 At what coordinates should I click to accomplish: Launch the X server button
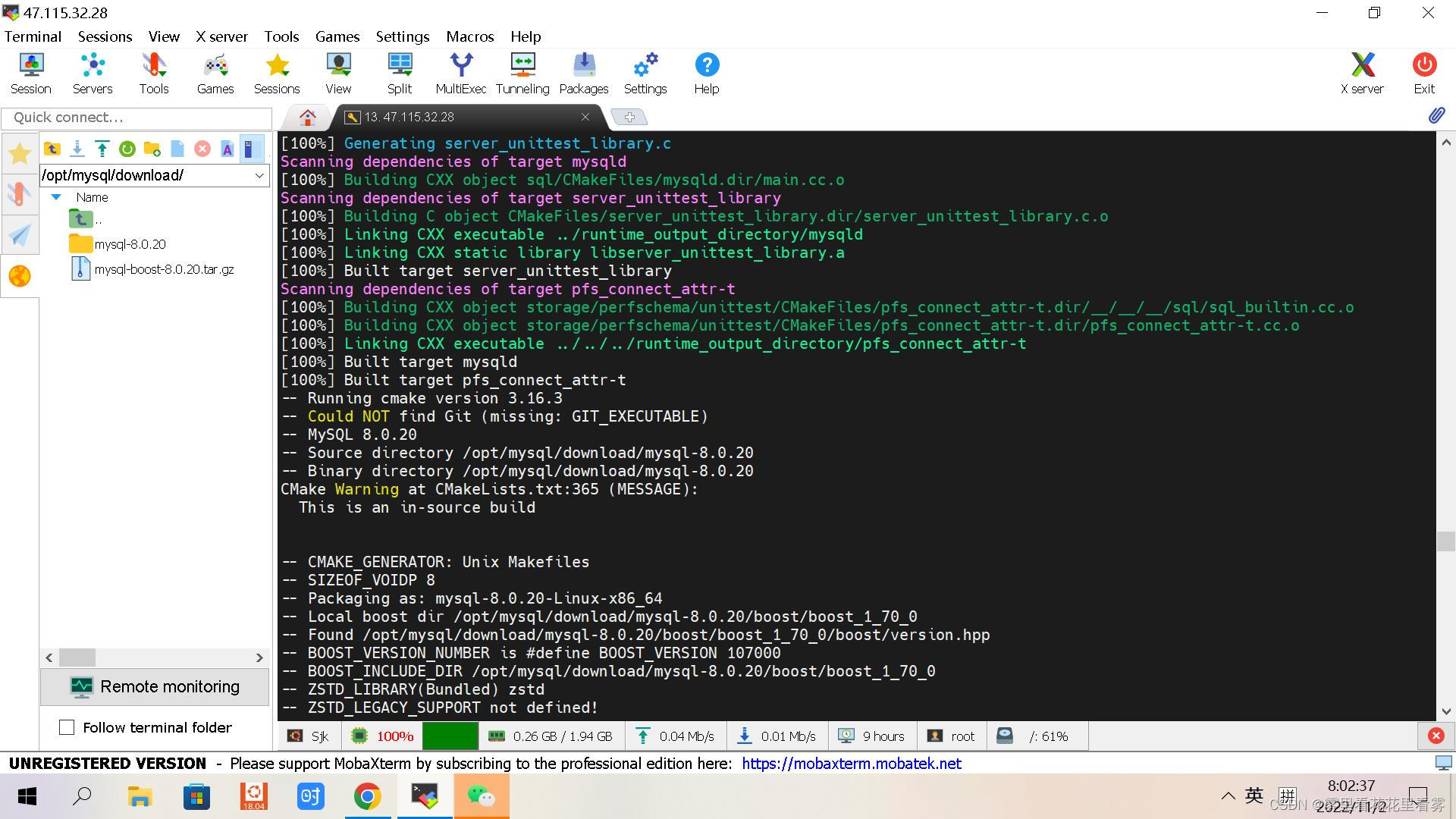1362,74
